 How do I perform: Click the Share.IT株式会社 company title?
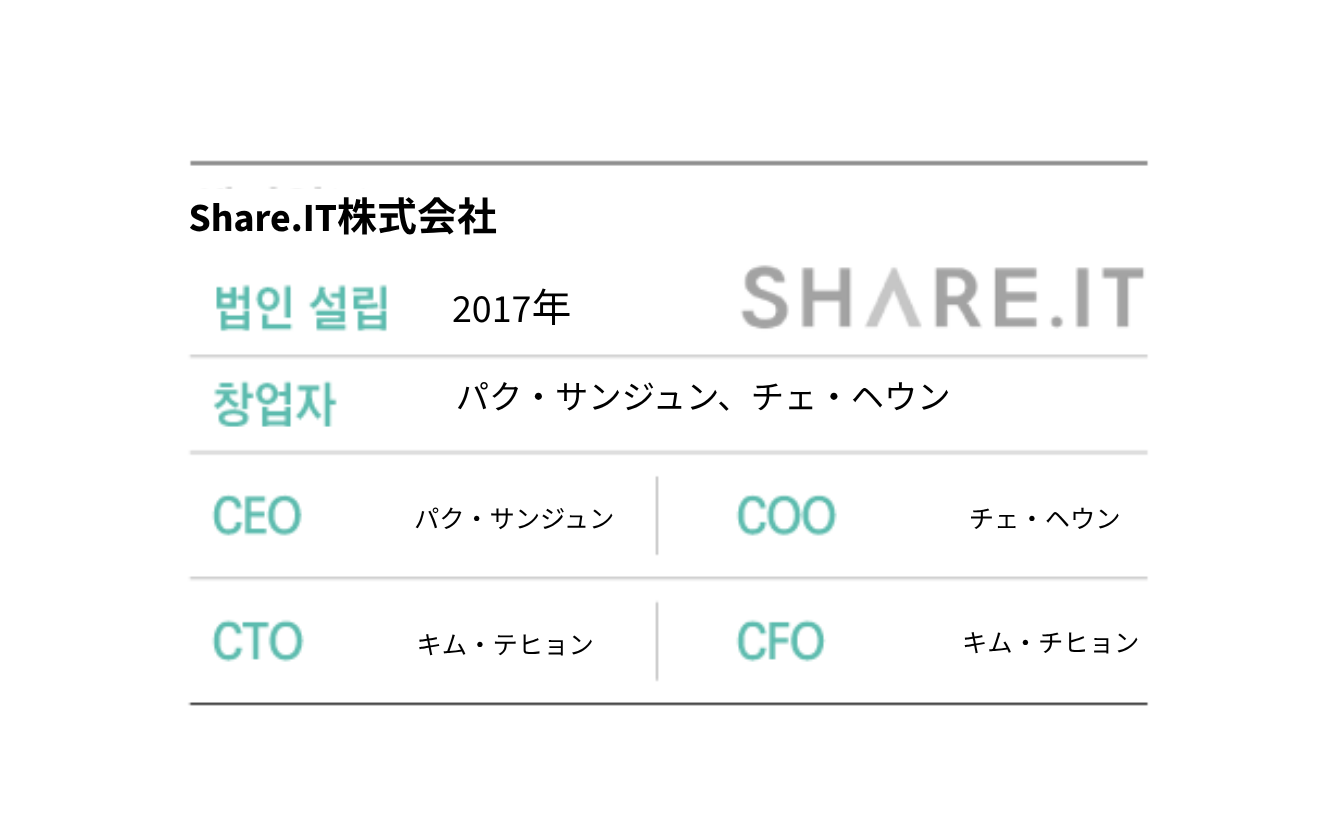click(x=342, y=218)
